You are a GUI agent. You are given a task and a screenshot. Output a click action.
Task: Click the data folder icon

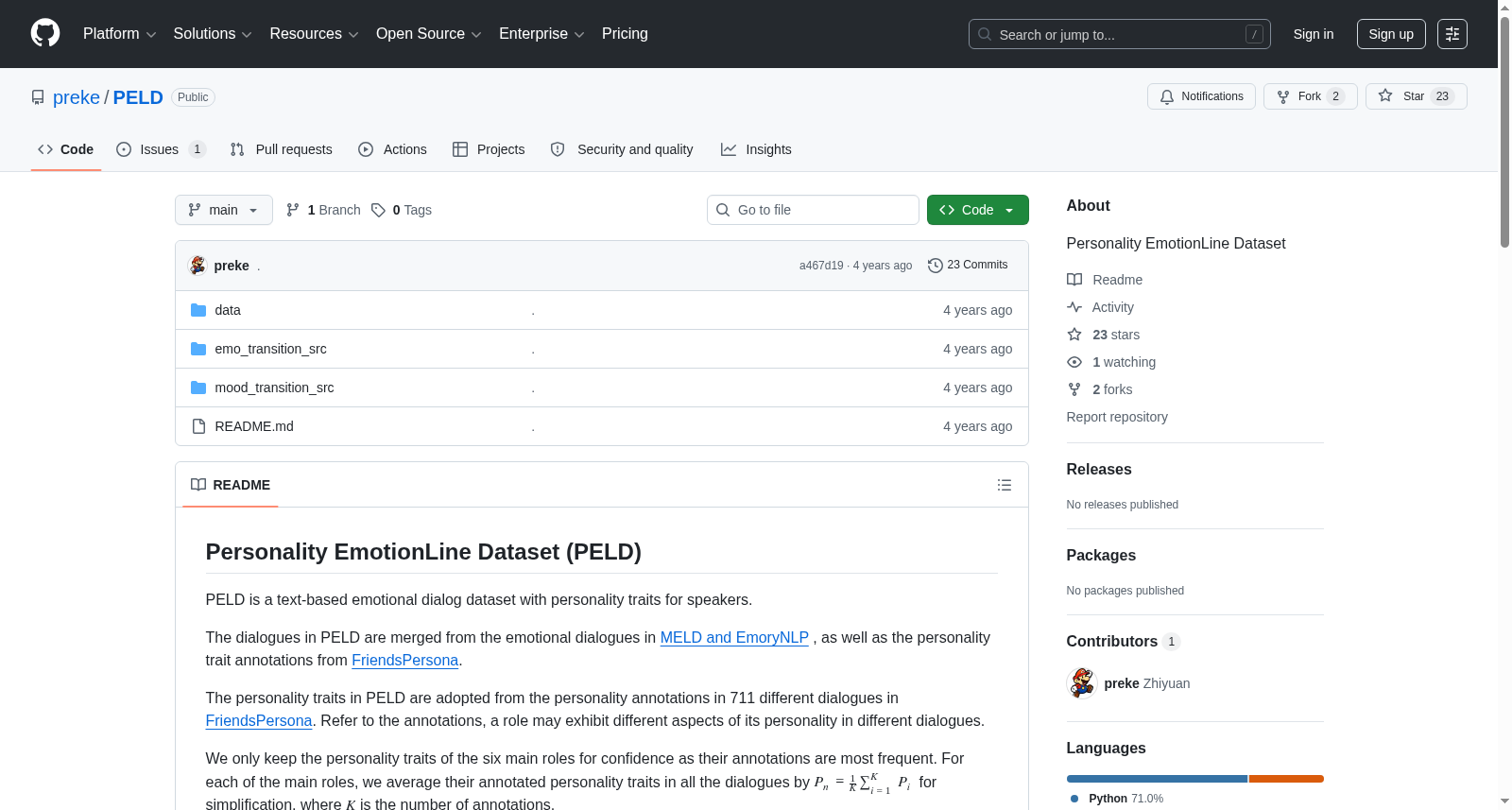[198, 310]
